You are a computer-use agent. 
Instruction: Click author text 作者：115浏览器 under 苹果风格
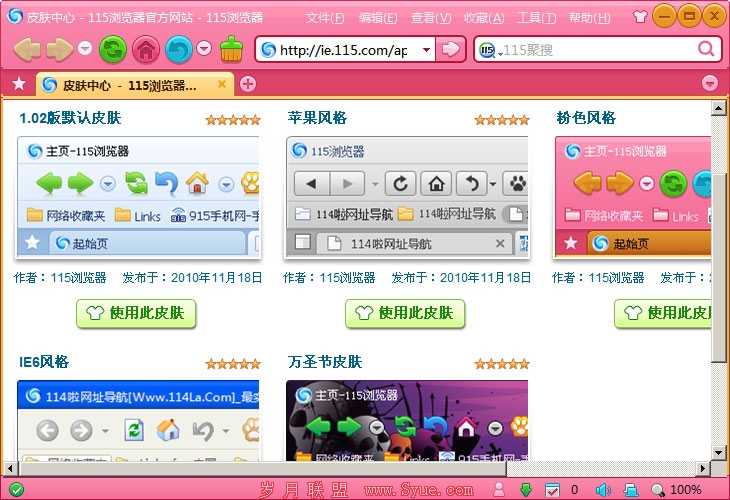coord(329,278)
